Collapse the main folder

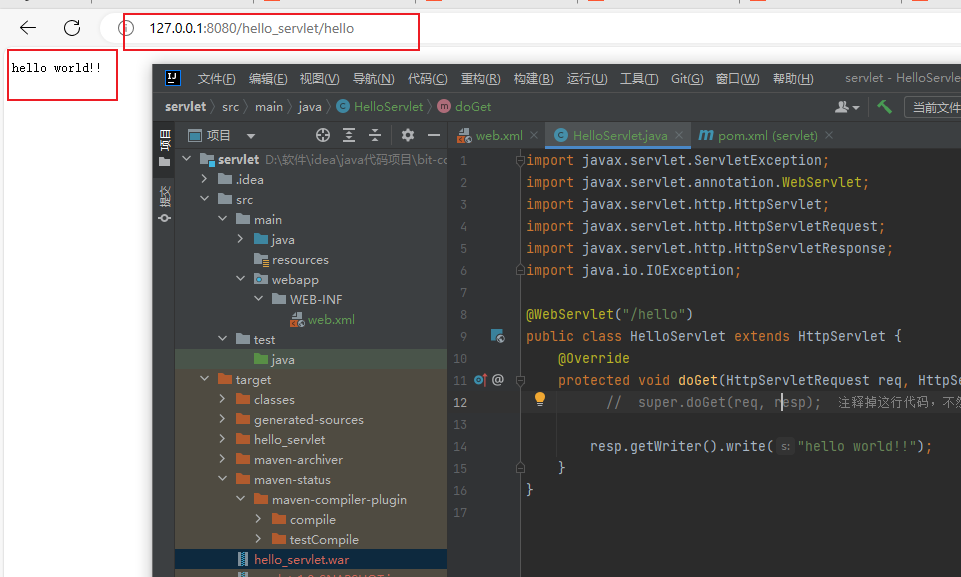[222, 219]
